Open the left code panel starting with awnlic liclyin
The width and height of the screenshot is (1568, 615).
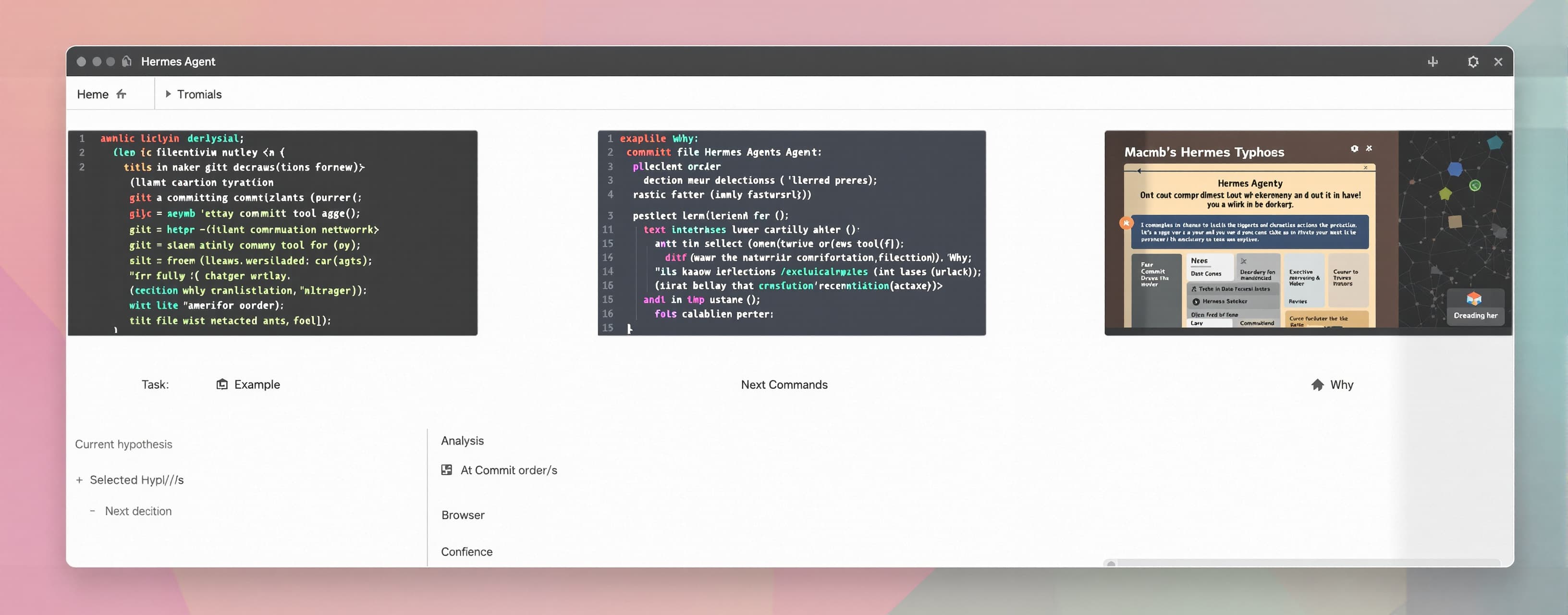273,233
